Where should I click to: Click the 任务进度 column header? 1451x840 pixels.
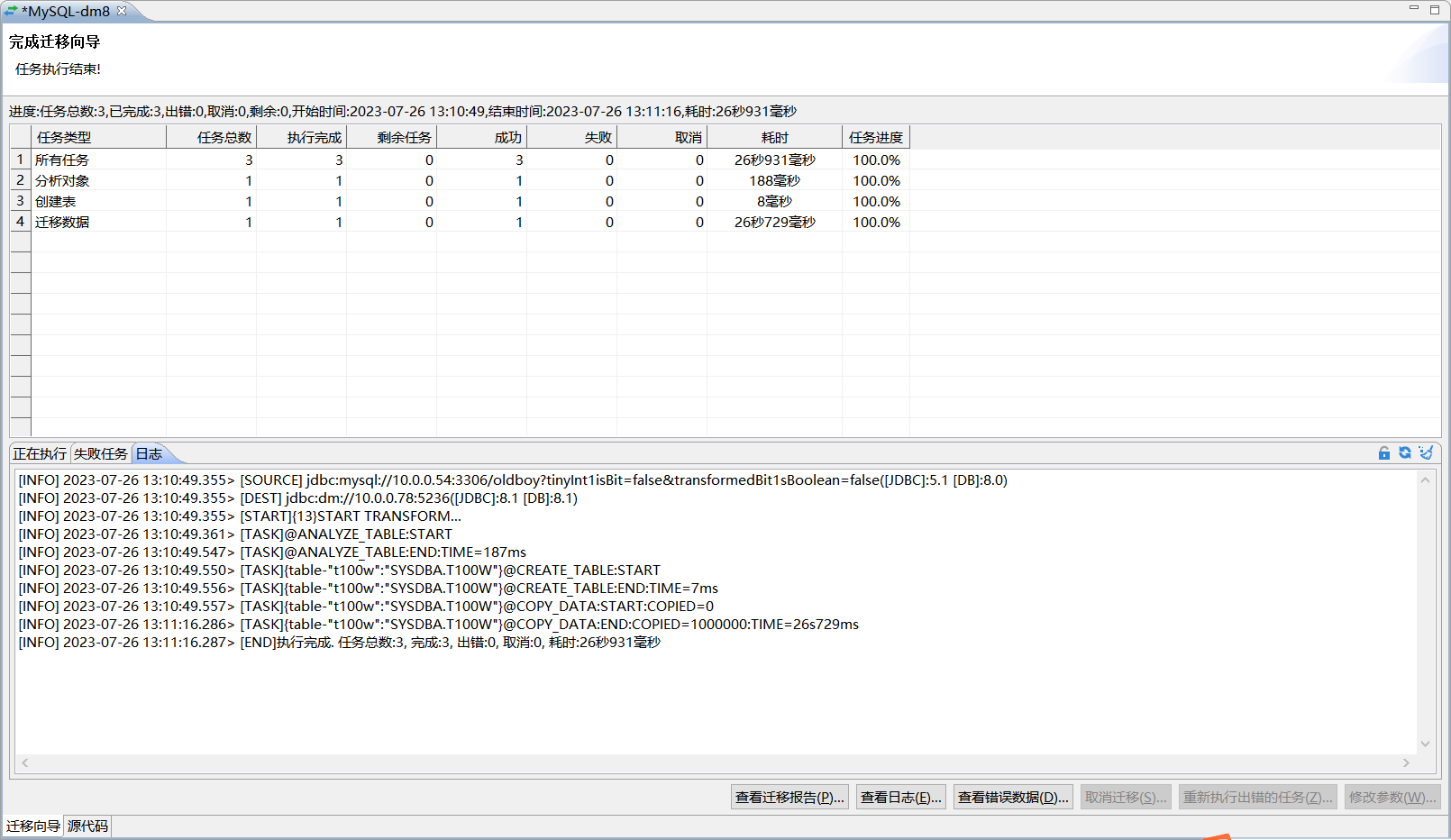point(876,138)
